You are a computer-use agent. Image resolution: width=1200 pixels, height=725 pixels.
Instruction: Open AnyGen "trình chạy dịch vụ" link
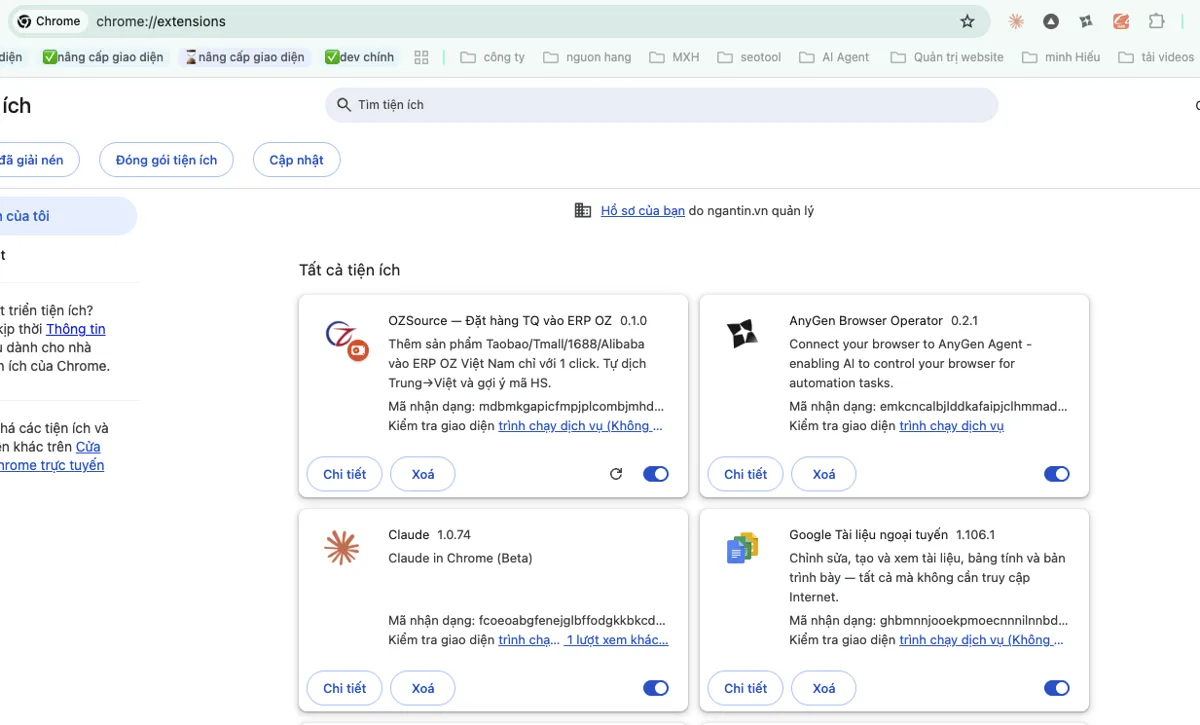click(x=952, y=426)
